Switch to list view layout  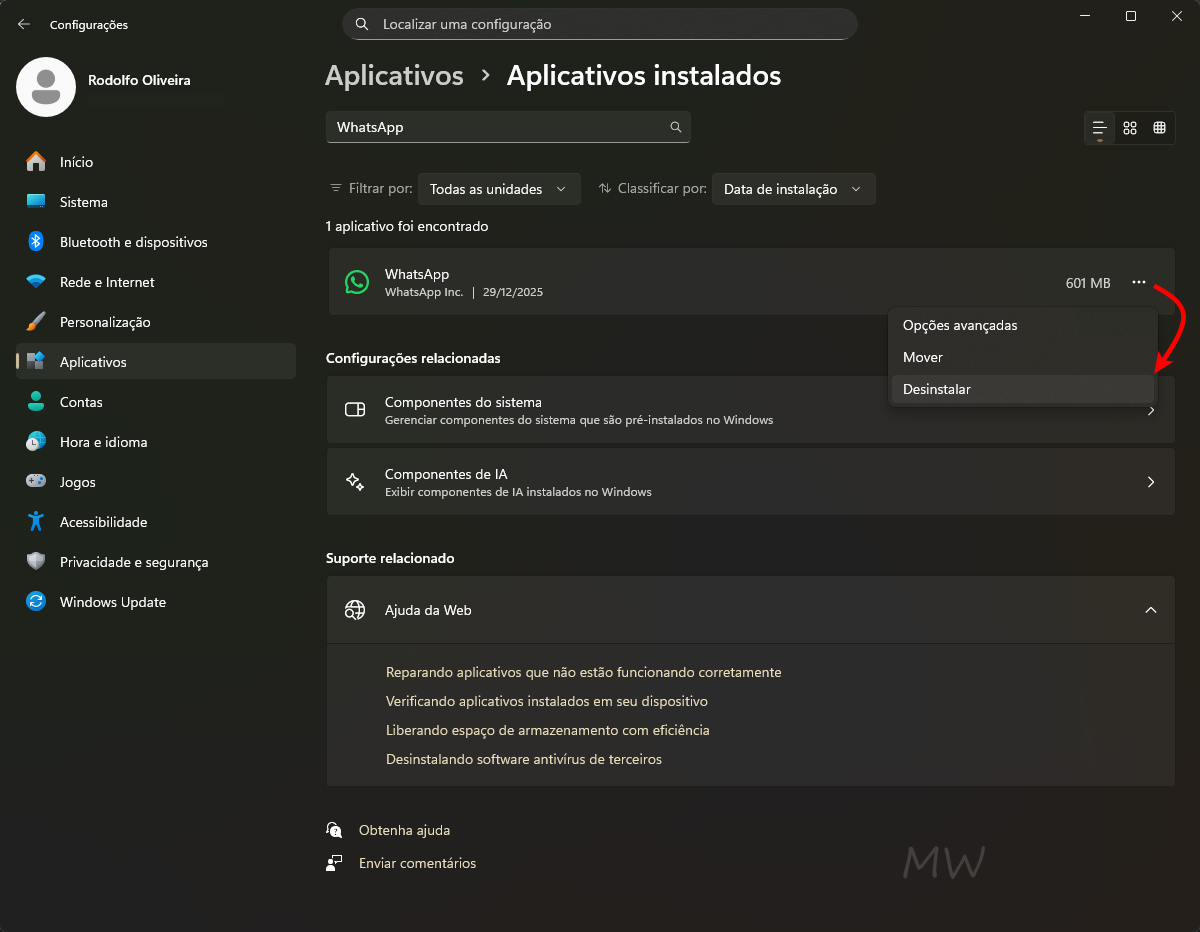coord(1100,128)
